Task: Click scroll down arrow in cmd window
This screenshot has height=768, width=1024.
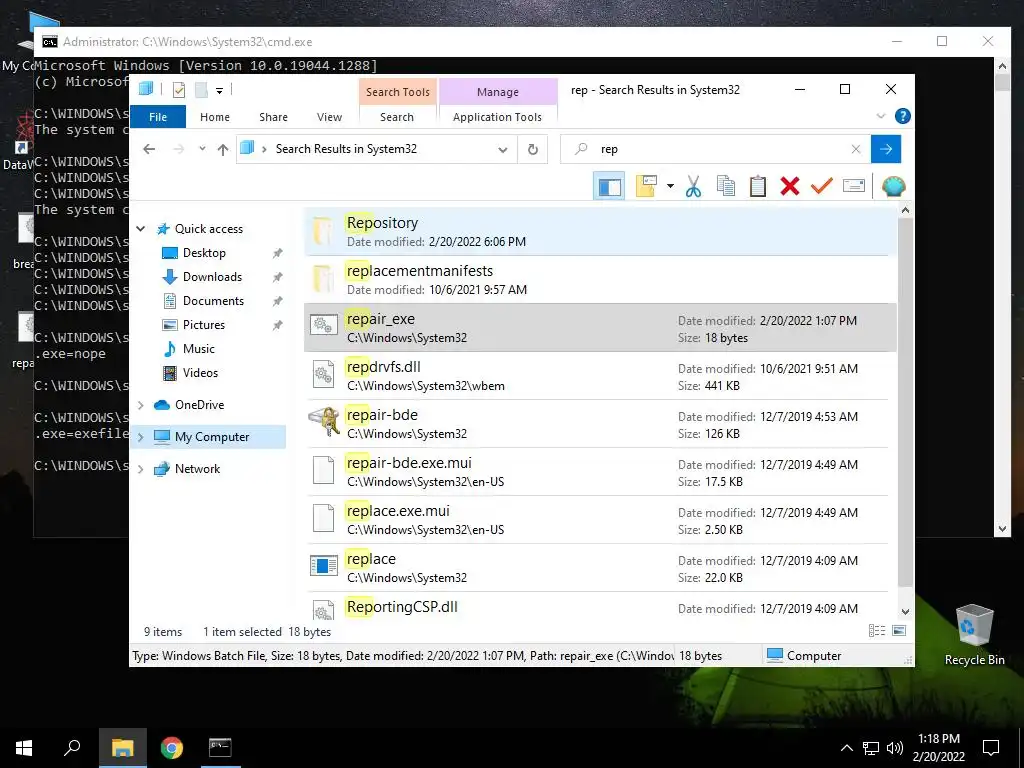Action: click(1002, 528)
